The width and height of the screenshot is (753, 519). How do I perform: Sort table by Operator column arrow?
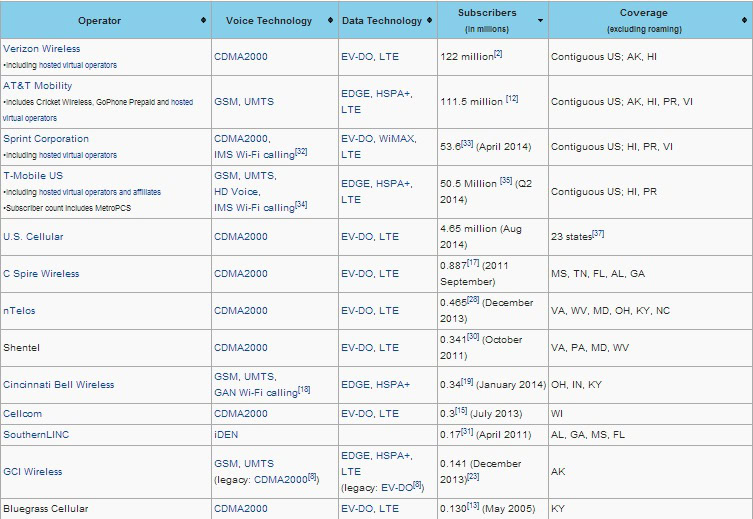pos(204,20)
